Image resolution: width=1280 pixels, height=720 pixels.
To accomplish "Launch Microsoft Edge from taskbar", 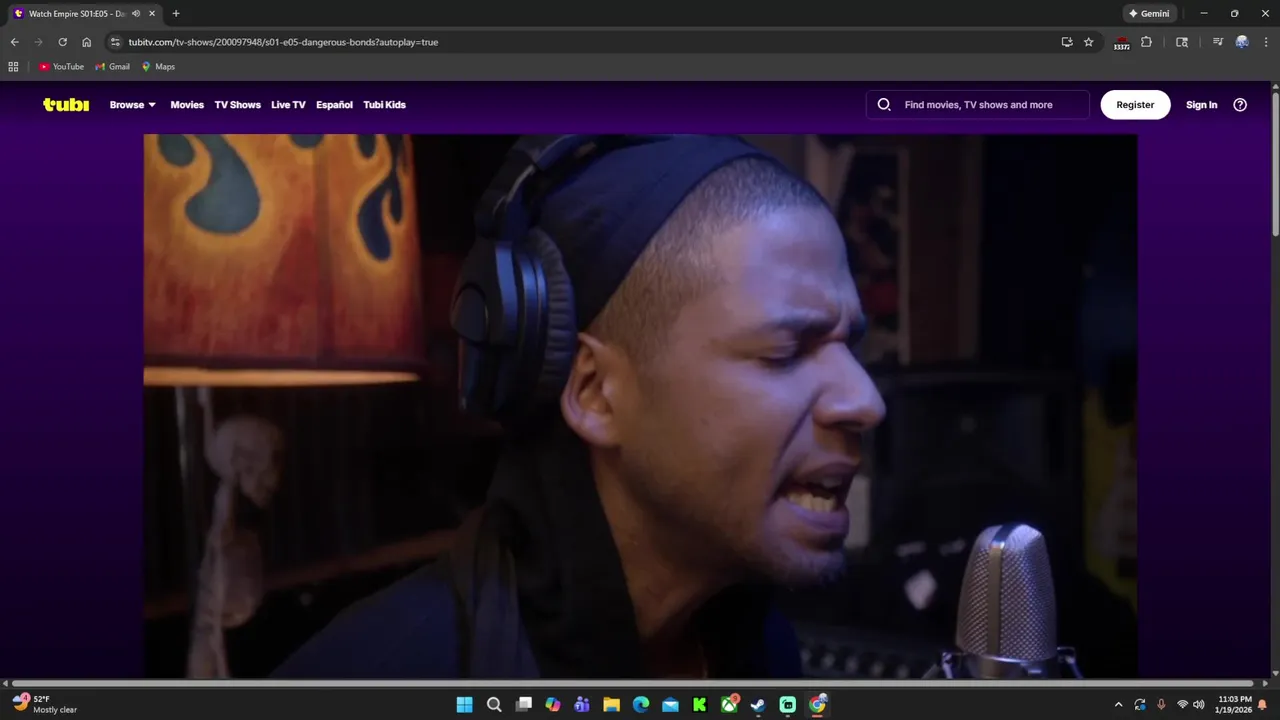I will (x=641, y=705).
